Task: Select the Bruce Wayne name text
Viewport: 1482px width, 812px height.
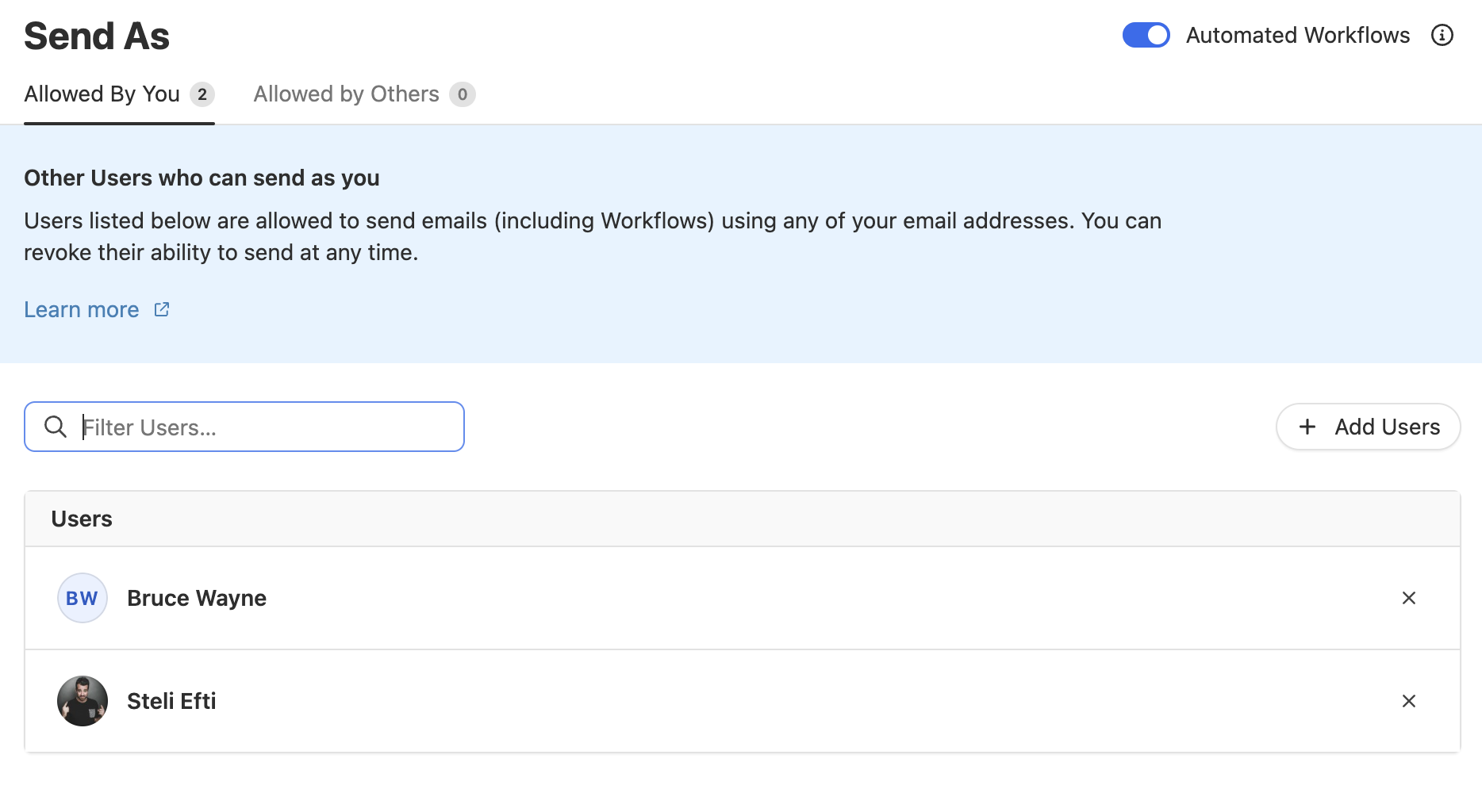Action: (x=197, y=598)
